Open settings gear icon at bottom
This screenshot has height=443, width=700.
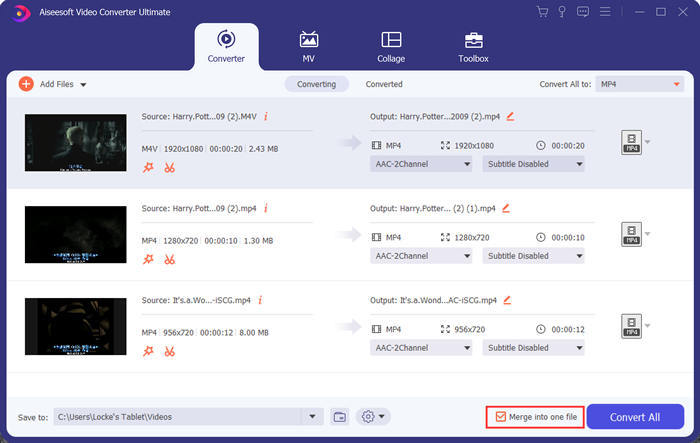tap(368, 417)
